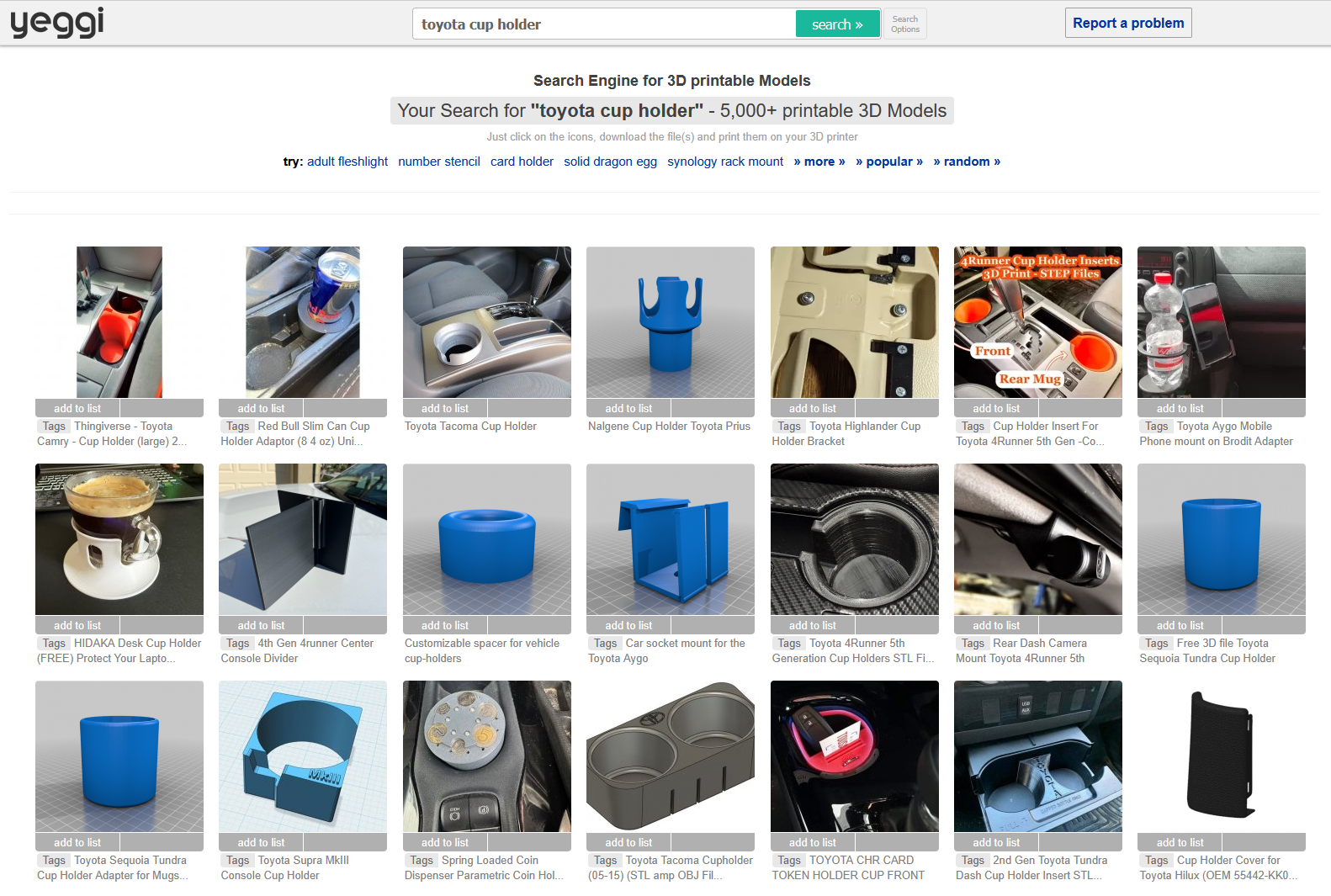Try the "solid dragon egg" suggested search

tap(610, 162)
